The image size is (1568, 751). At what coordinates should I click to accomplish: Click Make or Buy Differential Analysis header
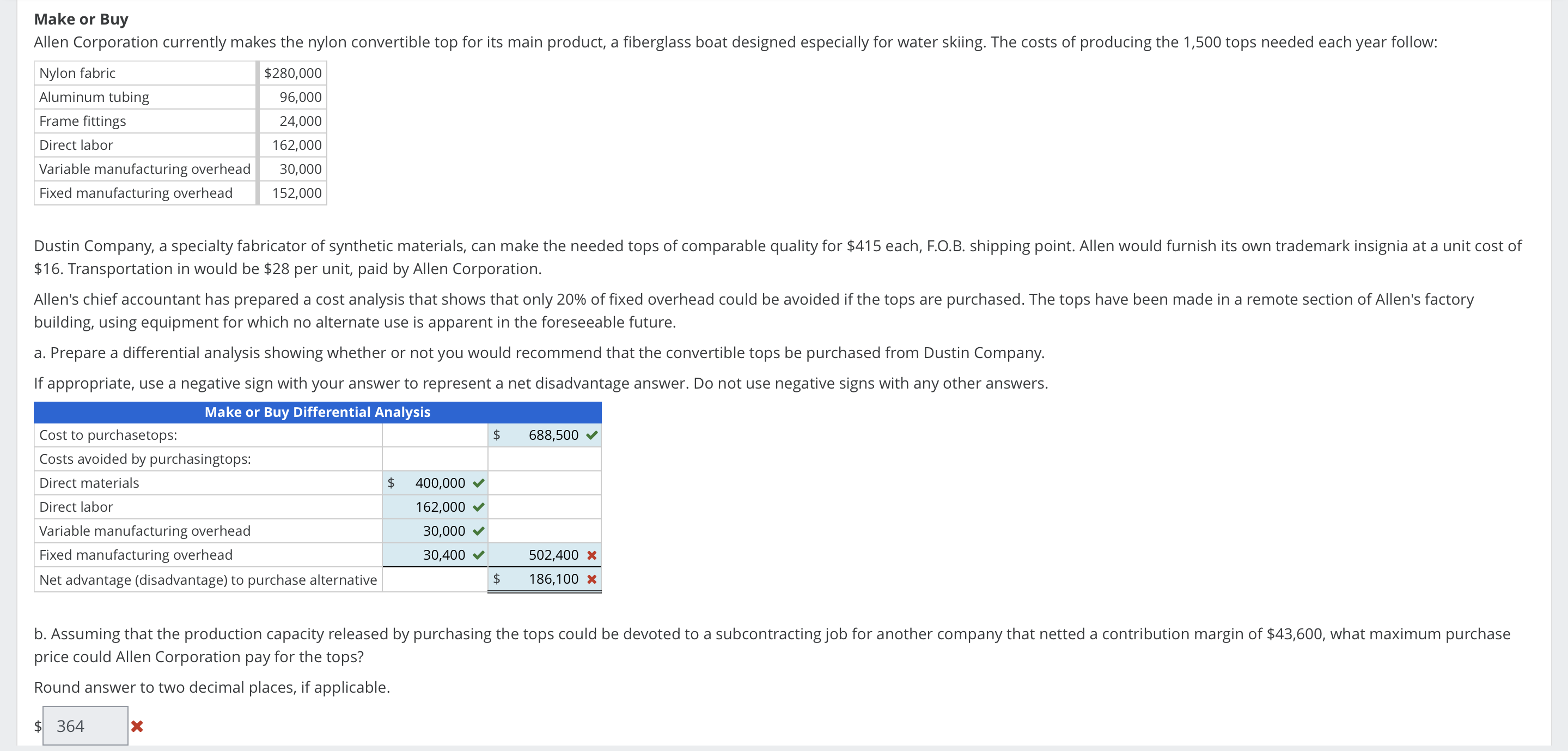click(x=317, y=413)
